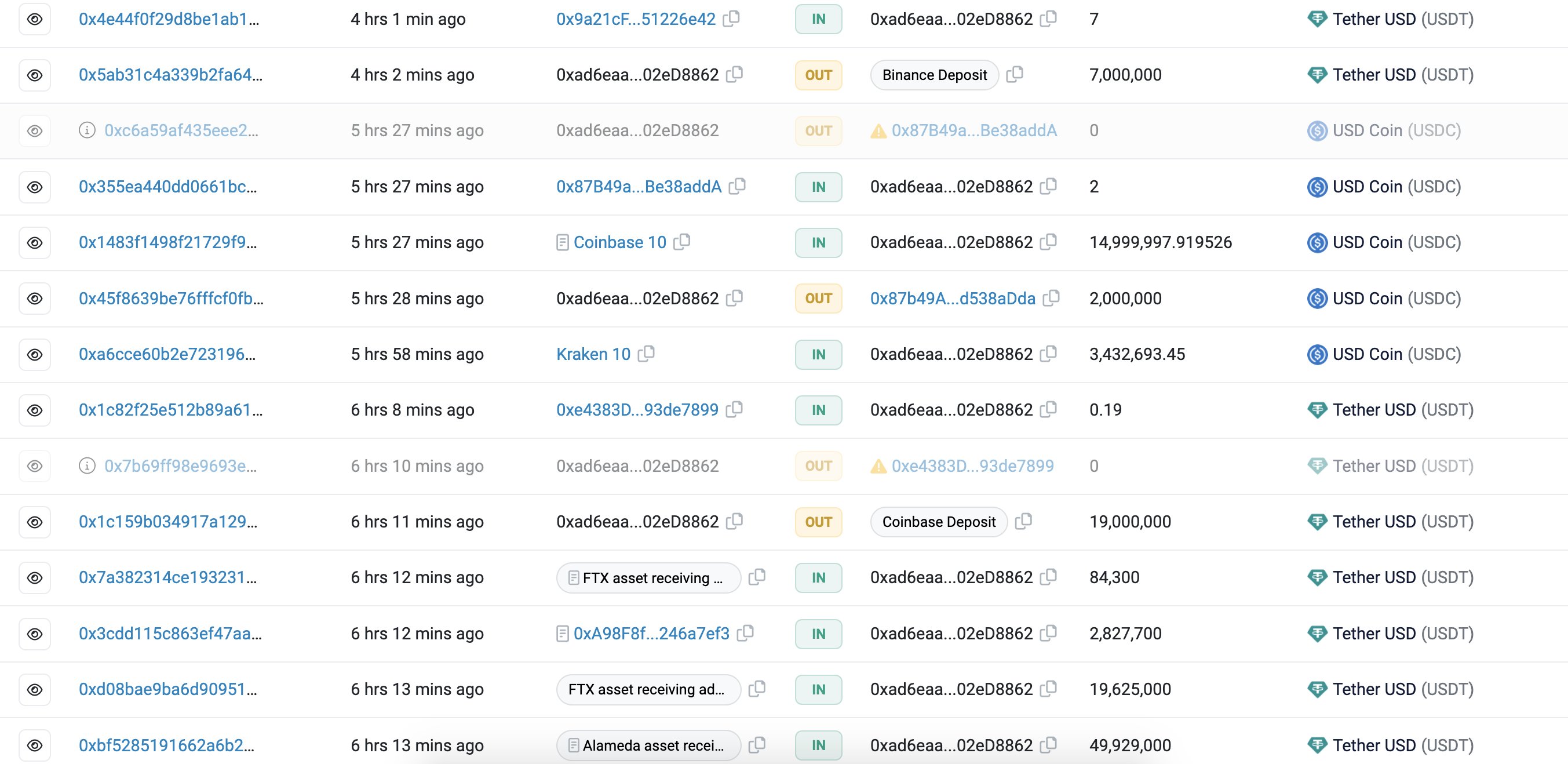Screen dimensions: 1568x764
Task: Open the Coinbase 10 address page
Action: pyautogui.click(x=619, y=242)
